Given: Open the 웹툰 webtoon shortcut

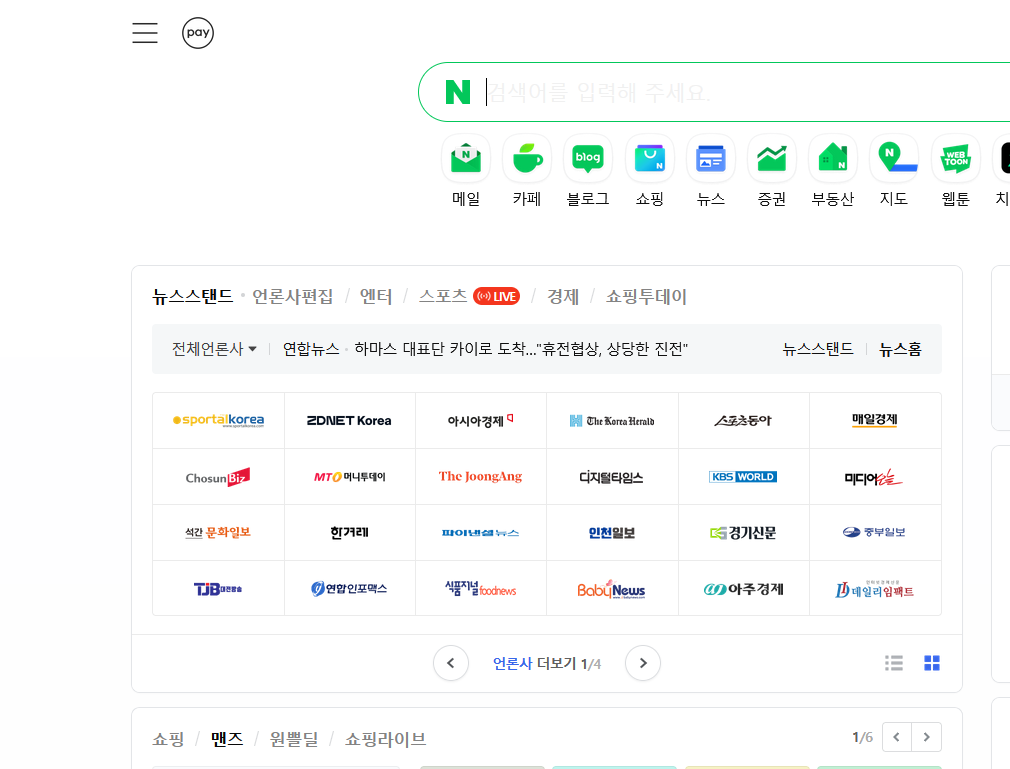Looking at the screenshot, I should [955, 171].
